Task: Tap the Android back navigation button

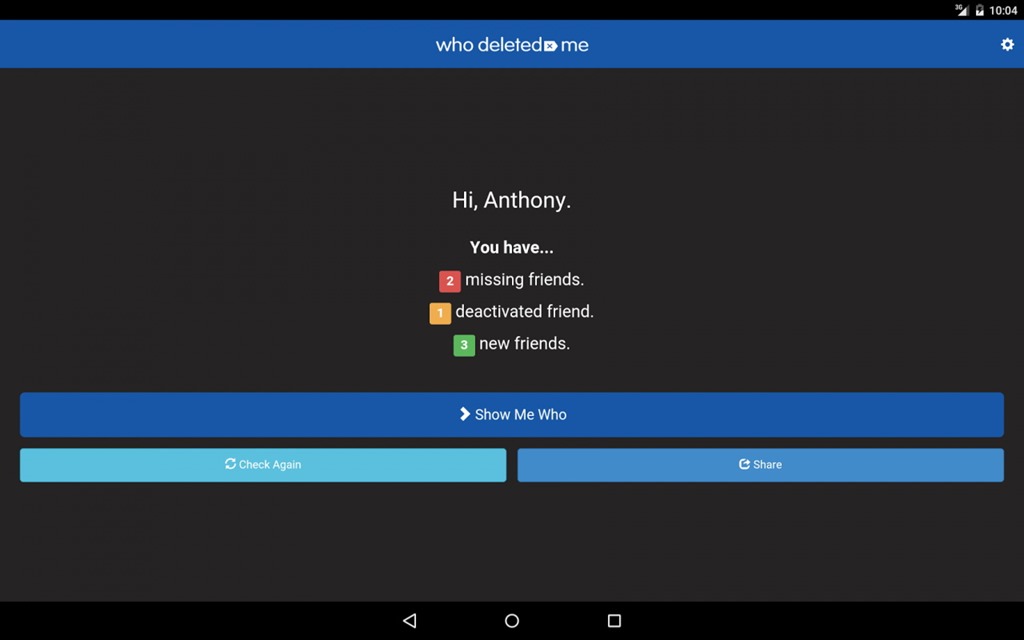Action: click(x=409, y=620)
